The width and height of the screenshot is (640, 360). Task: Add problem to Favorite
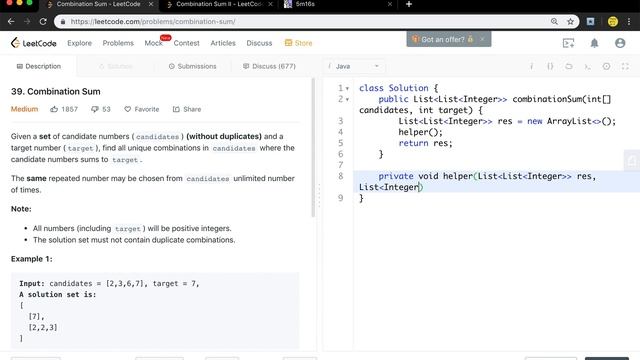pyautogui.click(x=142, y=109)
